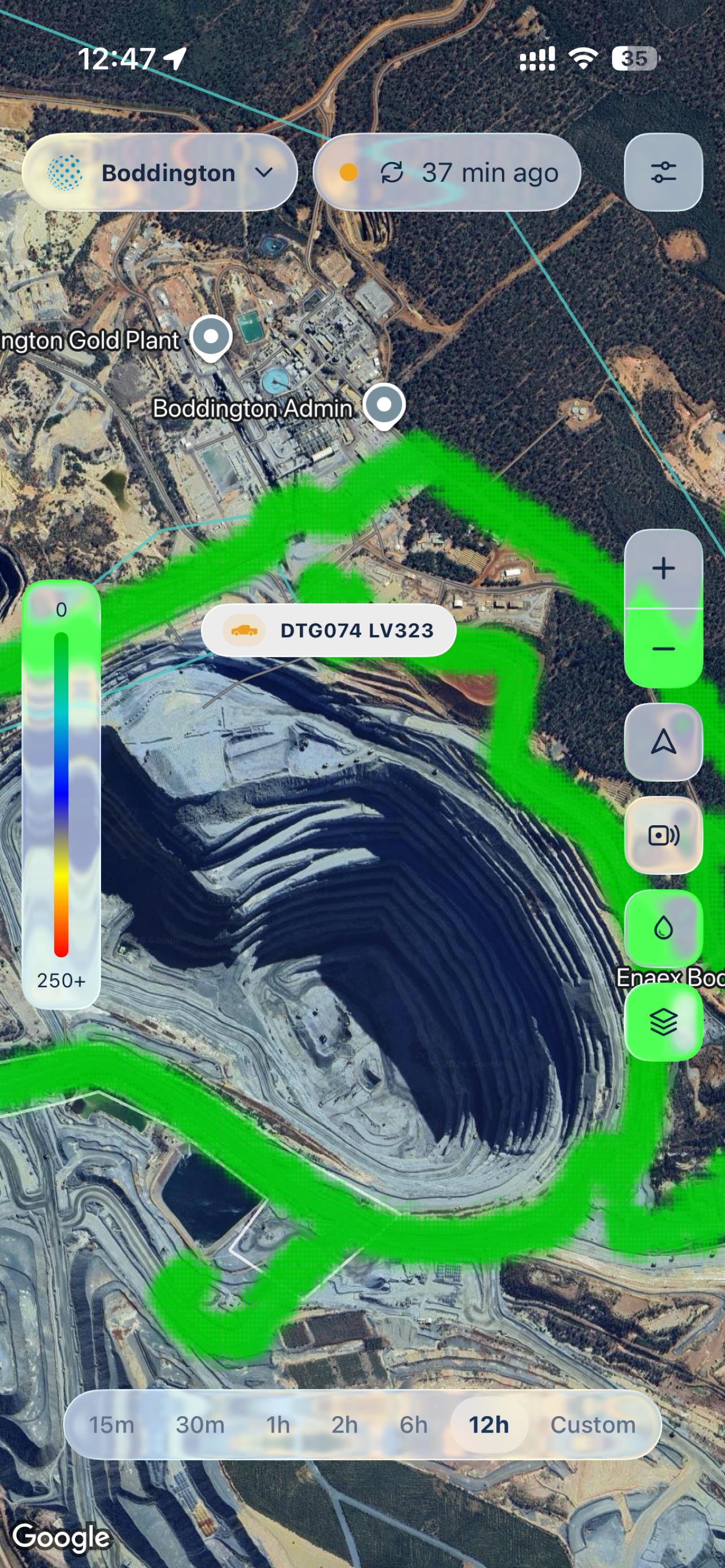Image resolution: width=725 pixels, height=1568 pixels.
Task: Tap the circular refresh arrows icon
Action: [x=392, y=173]
